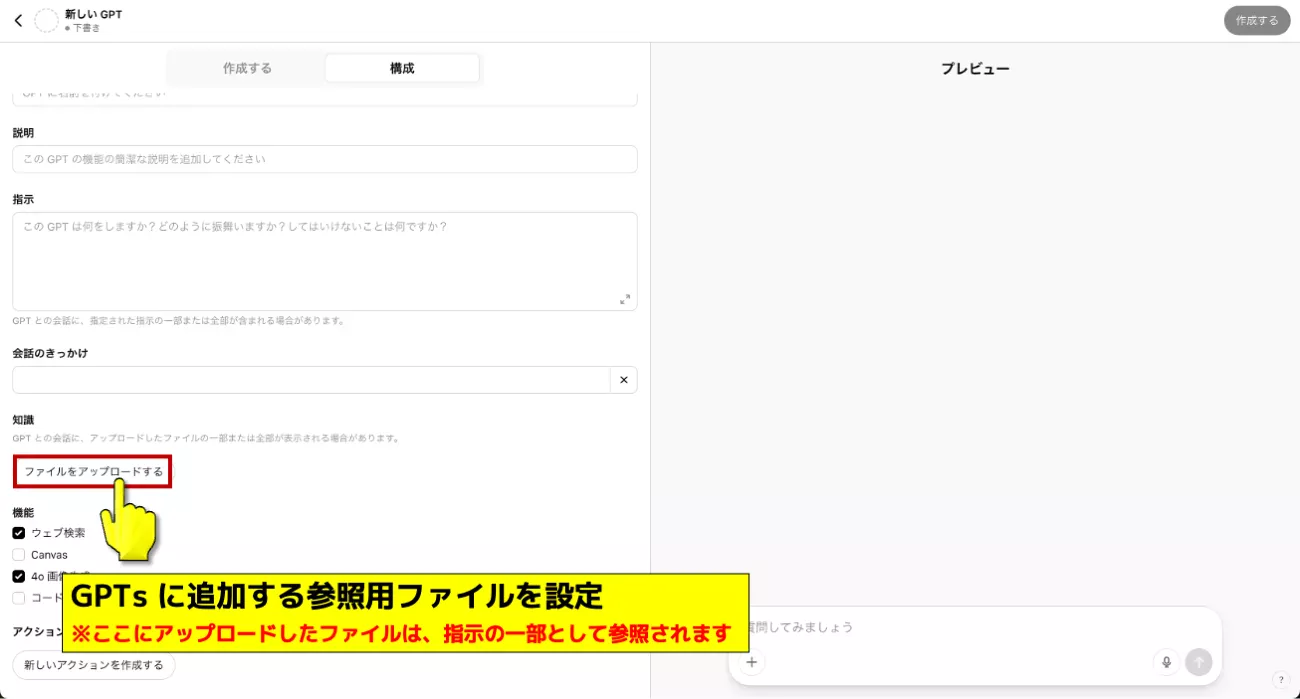
Task: Toggle the 4o image generation checkbox
Action: 19,576
